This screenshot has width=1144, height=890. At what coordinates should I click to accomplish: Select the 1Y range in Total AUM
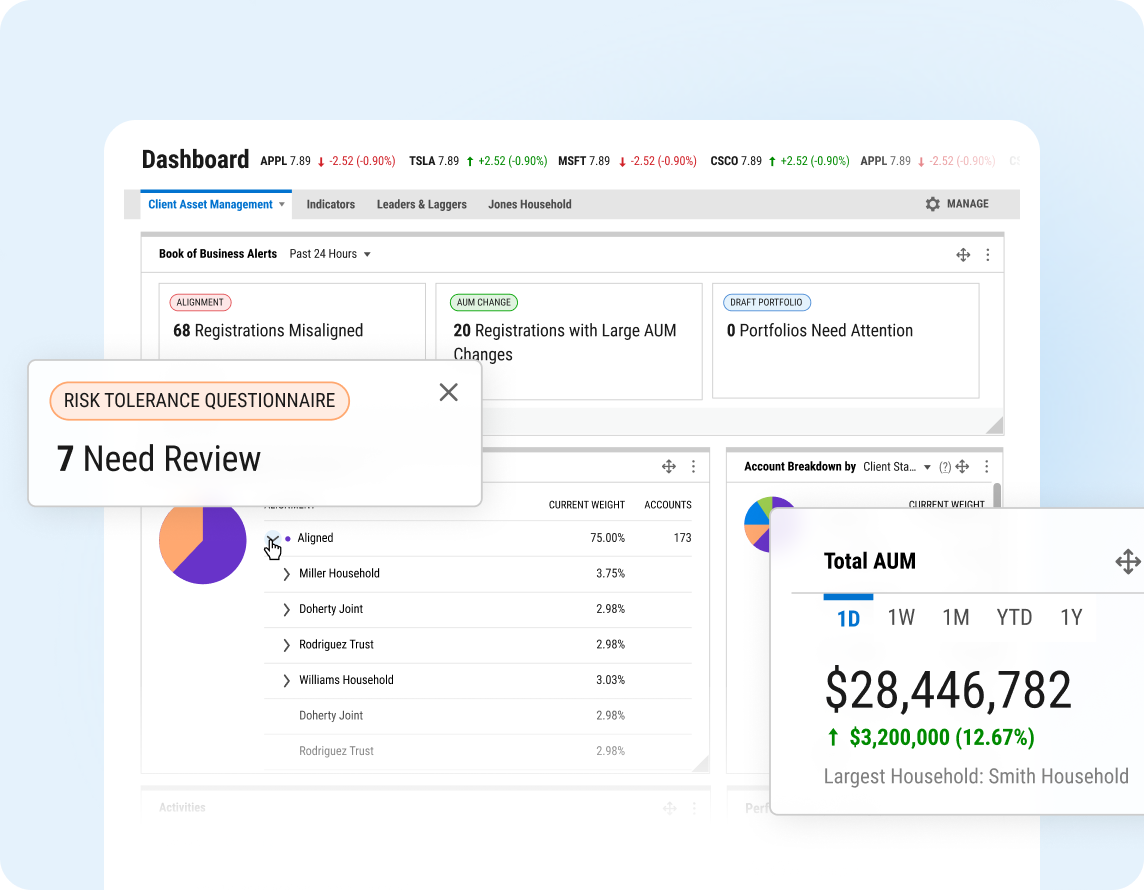[x=1071, y=618]
